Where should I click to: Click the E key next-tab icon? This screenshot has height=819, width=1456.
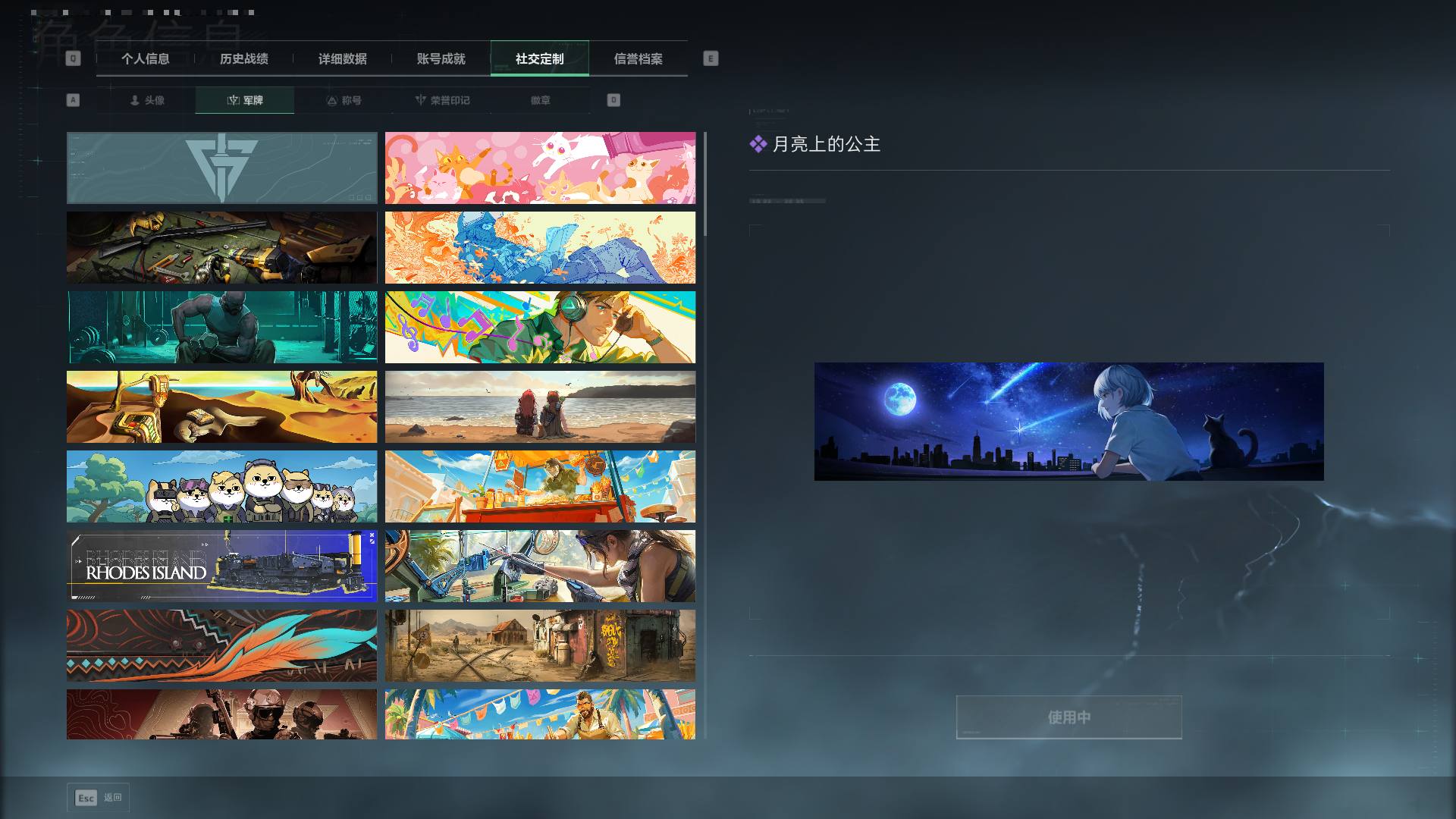(711, 58)
